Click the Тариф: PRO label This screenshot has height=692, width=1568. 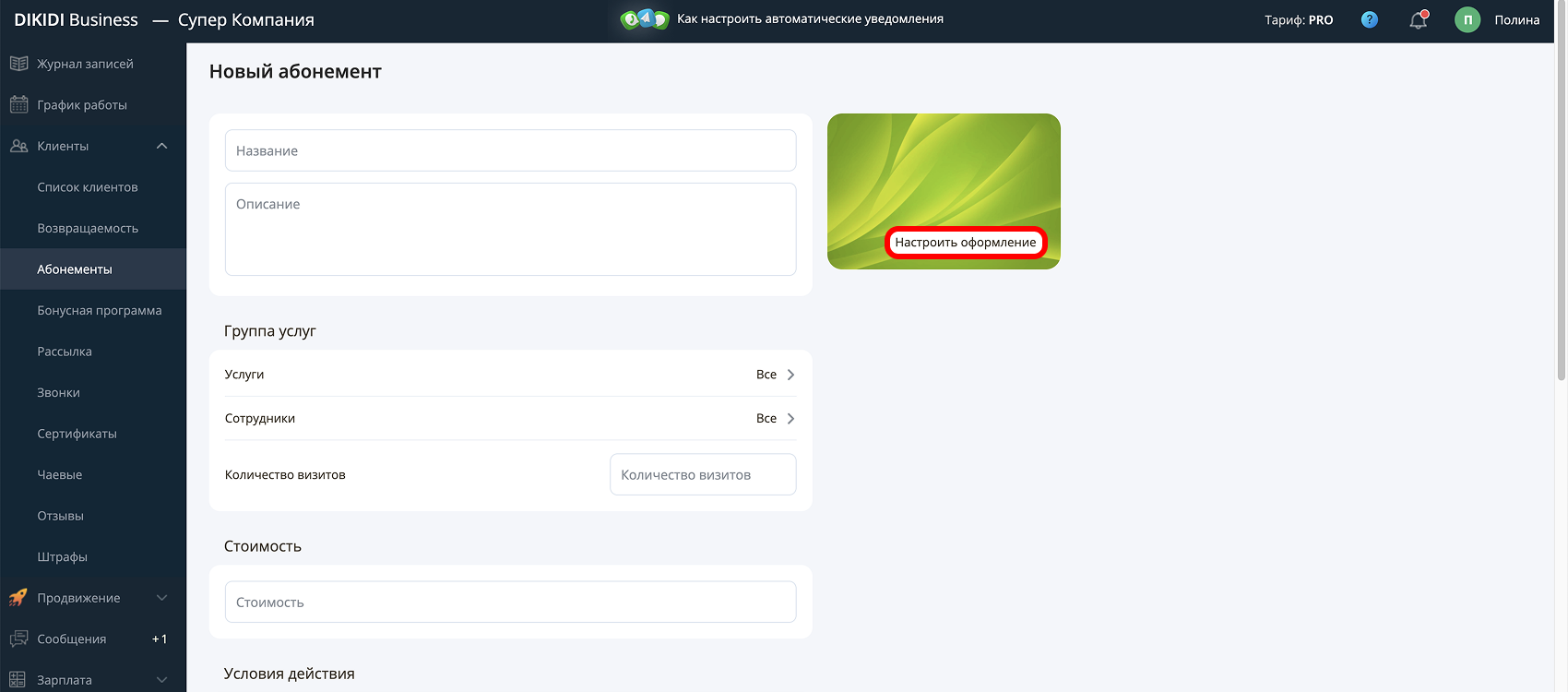(x=1299, y=19)
